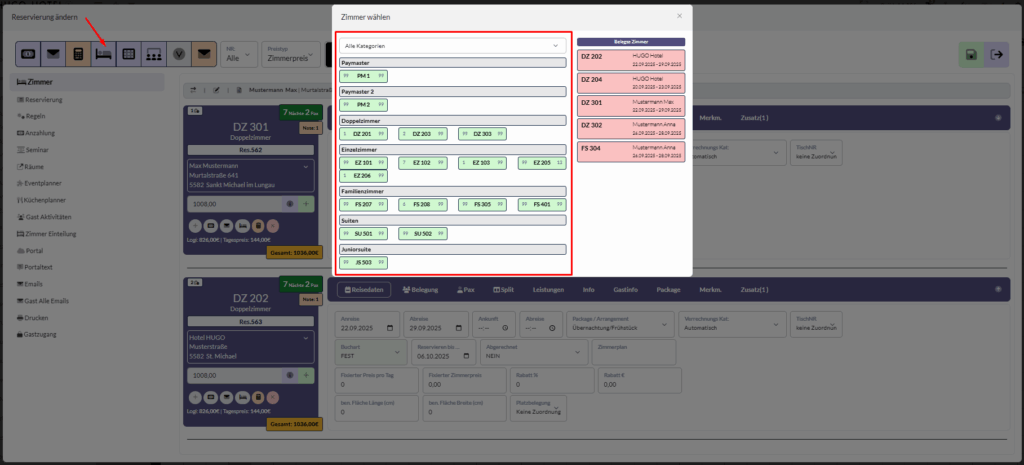Open Küchenplanner in the sidebar

[49, 202]
